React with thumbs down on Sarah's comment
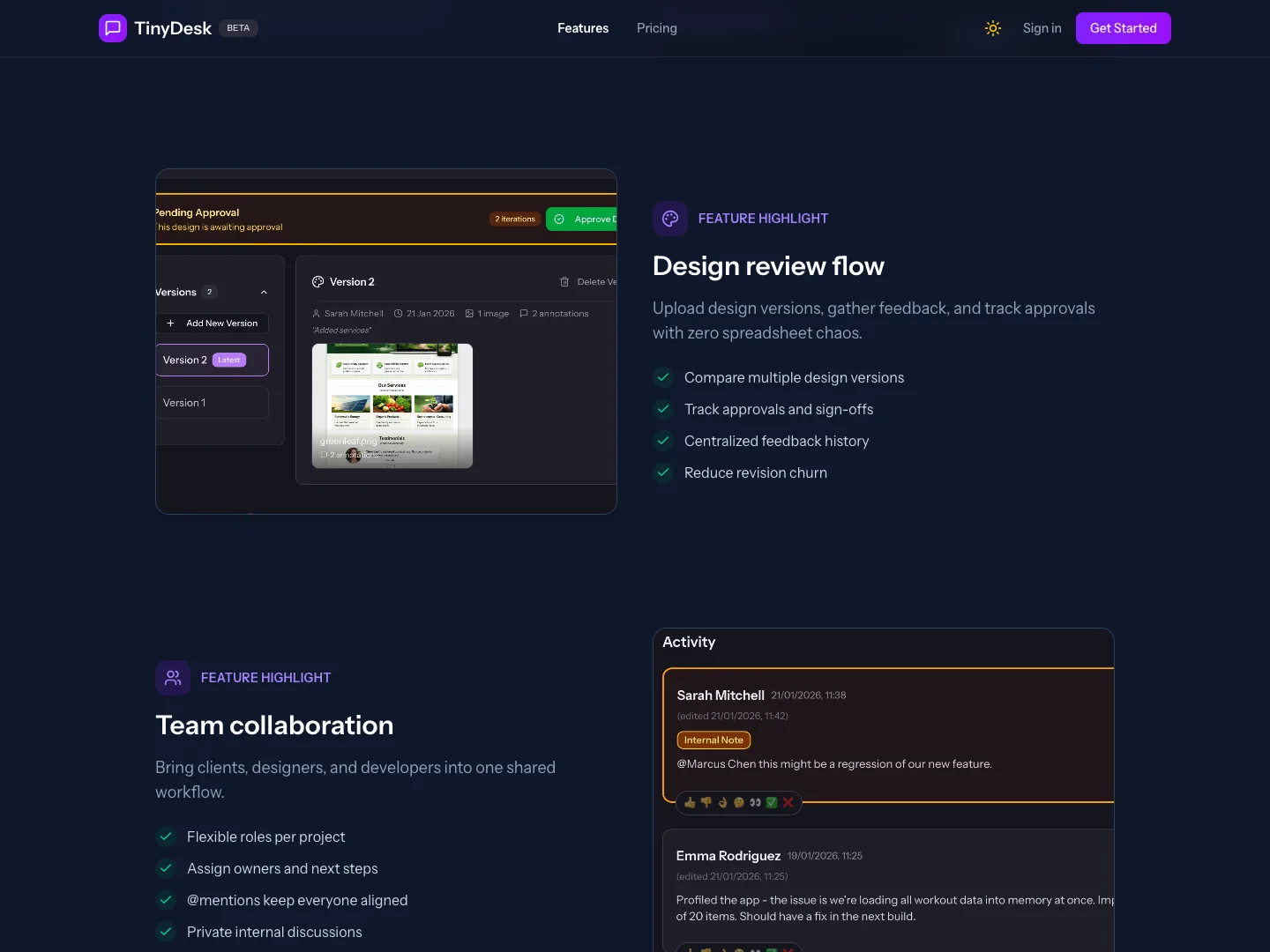The width and height of the screenshot is (1270, 952). click(x=706, y=803)
